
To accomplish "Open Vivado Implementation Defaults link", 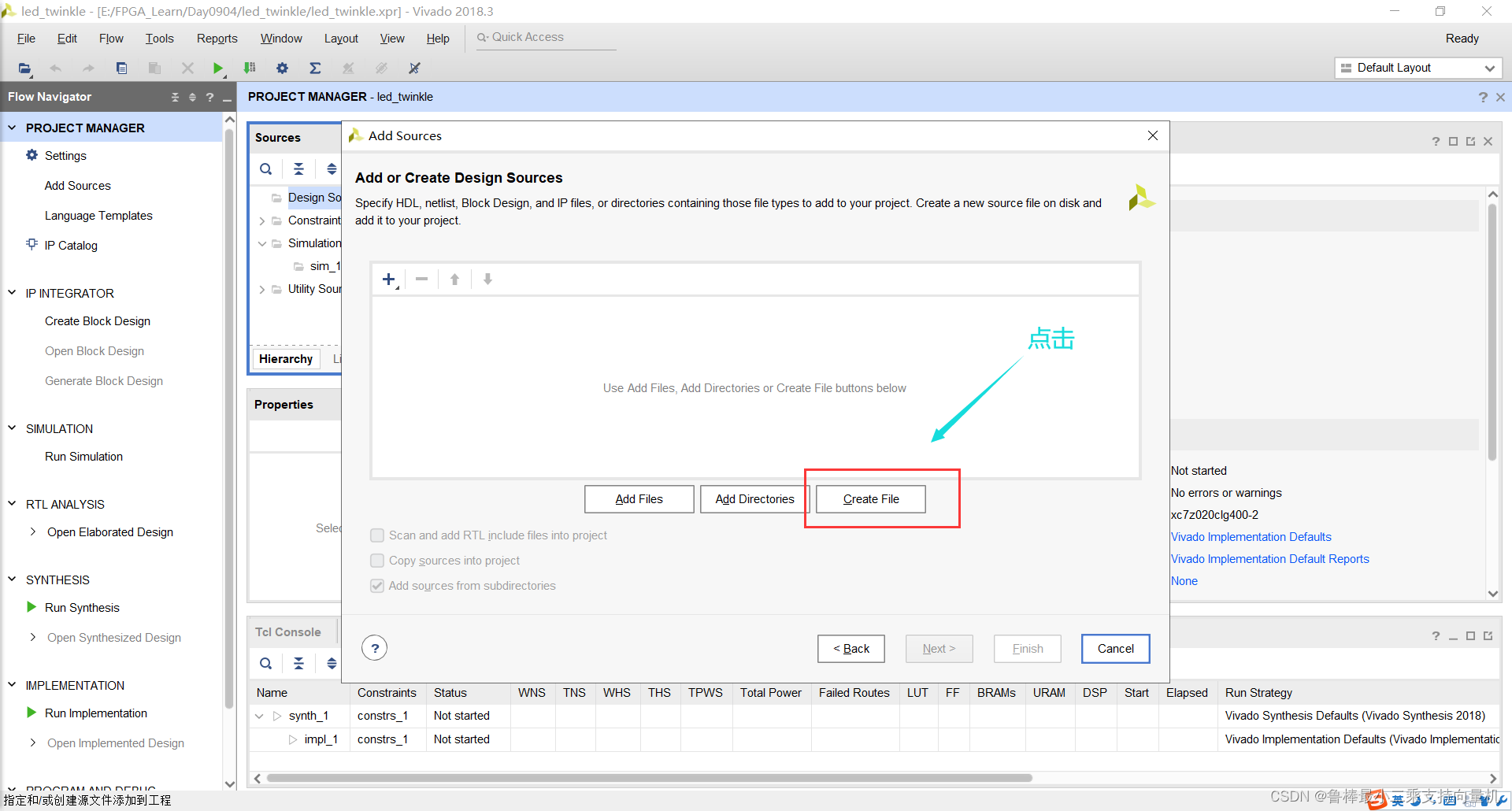I will [1251, 537].
